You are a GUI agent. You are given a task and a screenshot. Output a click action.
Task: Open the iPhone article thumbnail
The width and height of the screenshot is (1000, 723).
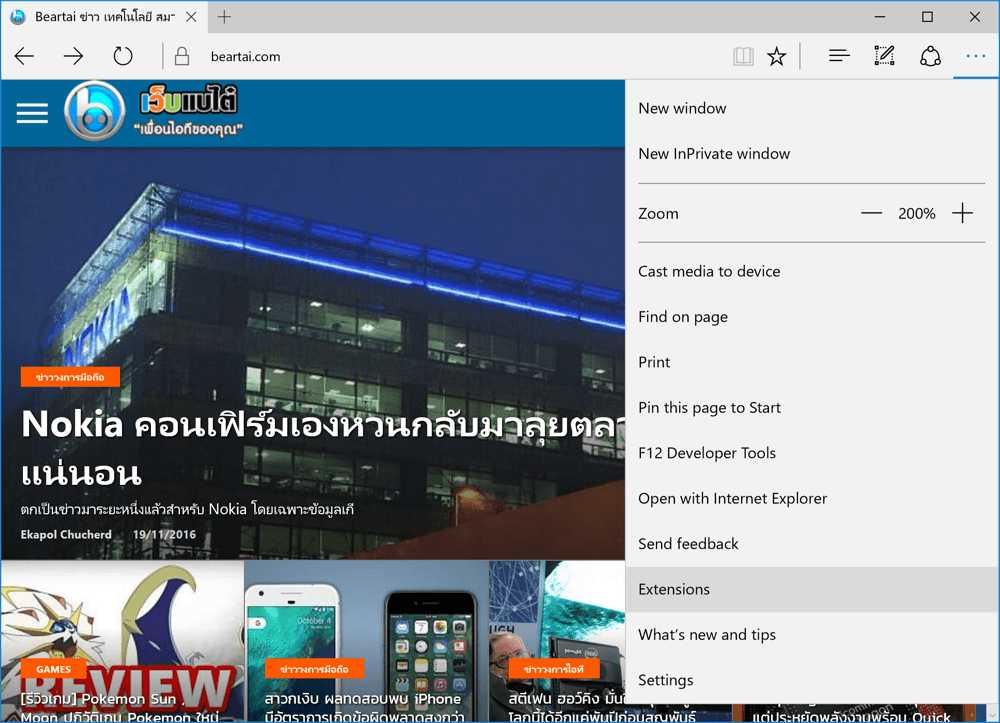[366, 641]
